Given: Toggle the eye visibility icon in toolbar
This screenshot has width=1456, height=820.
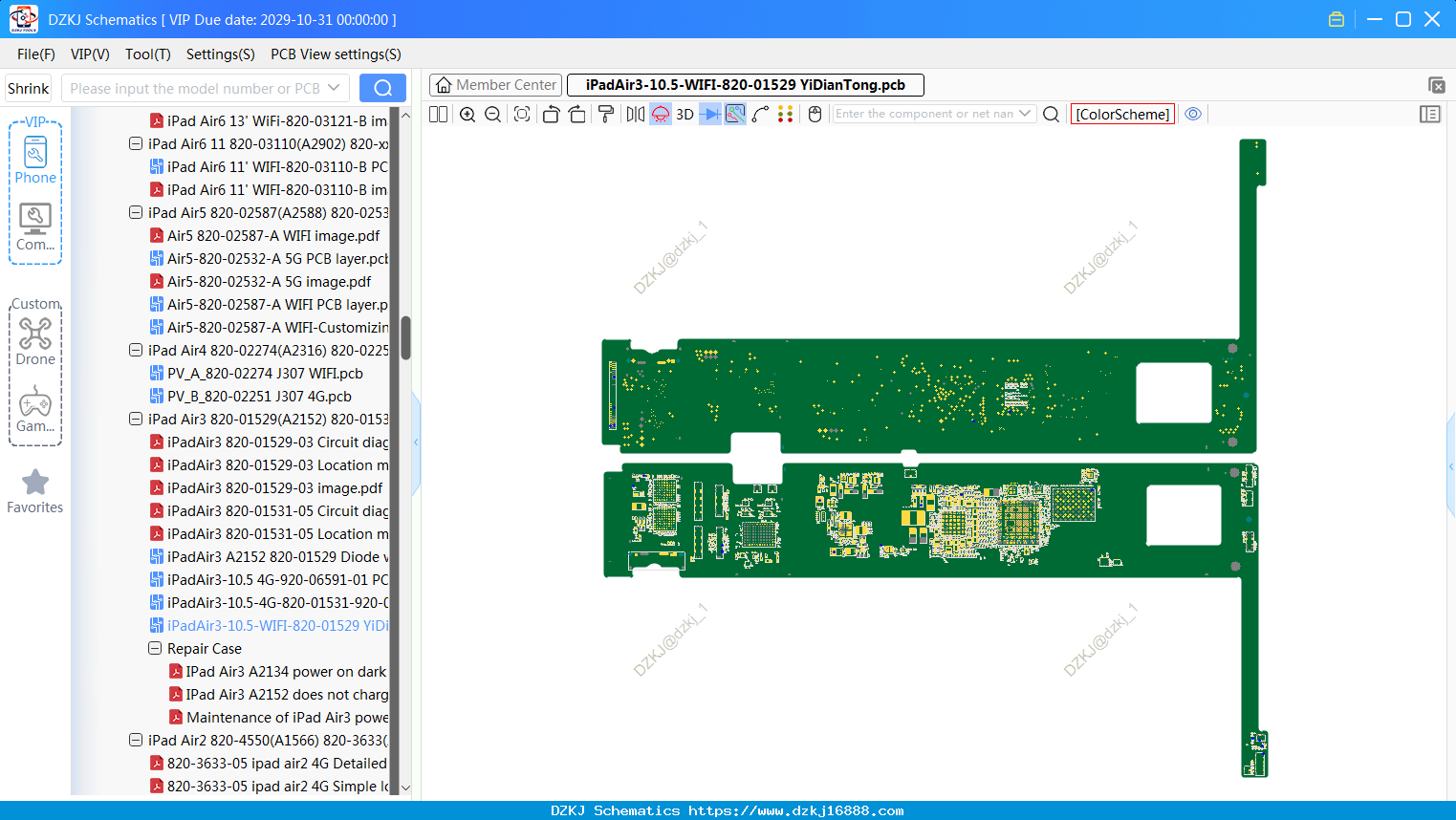Looking at the screenshot, I should (1193, 114).
